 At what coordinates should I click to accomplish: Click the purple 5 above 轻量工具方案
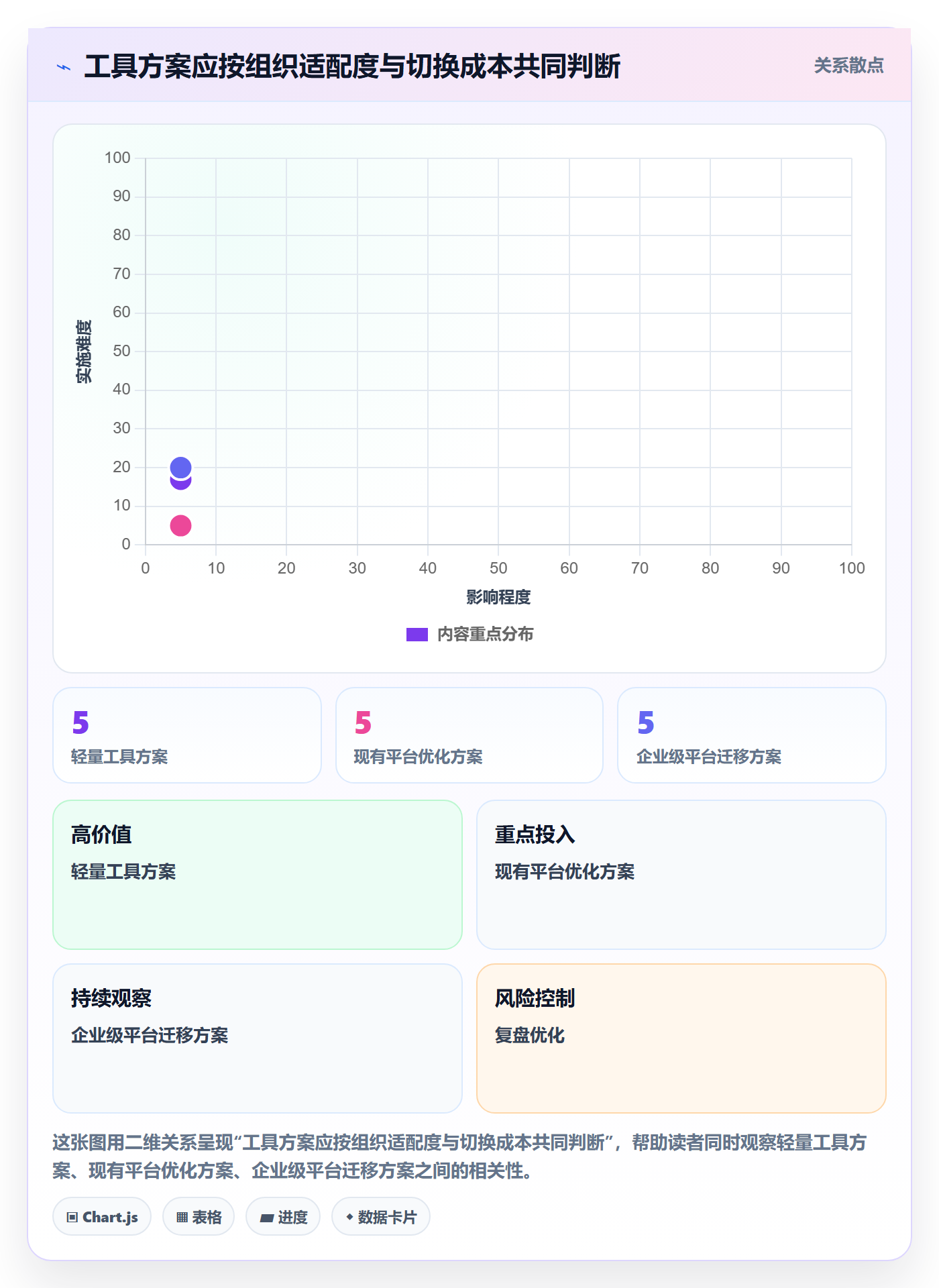click(x=80, y=722)
